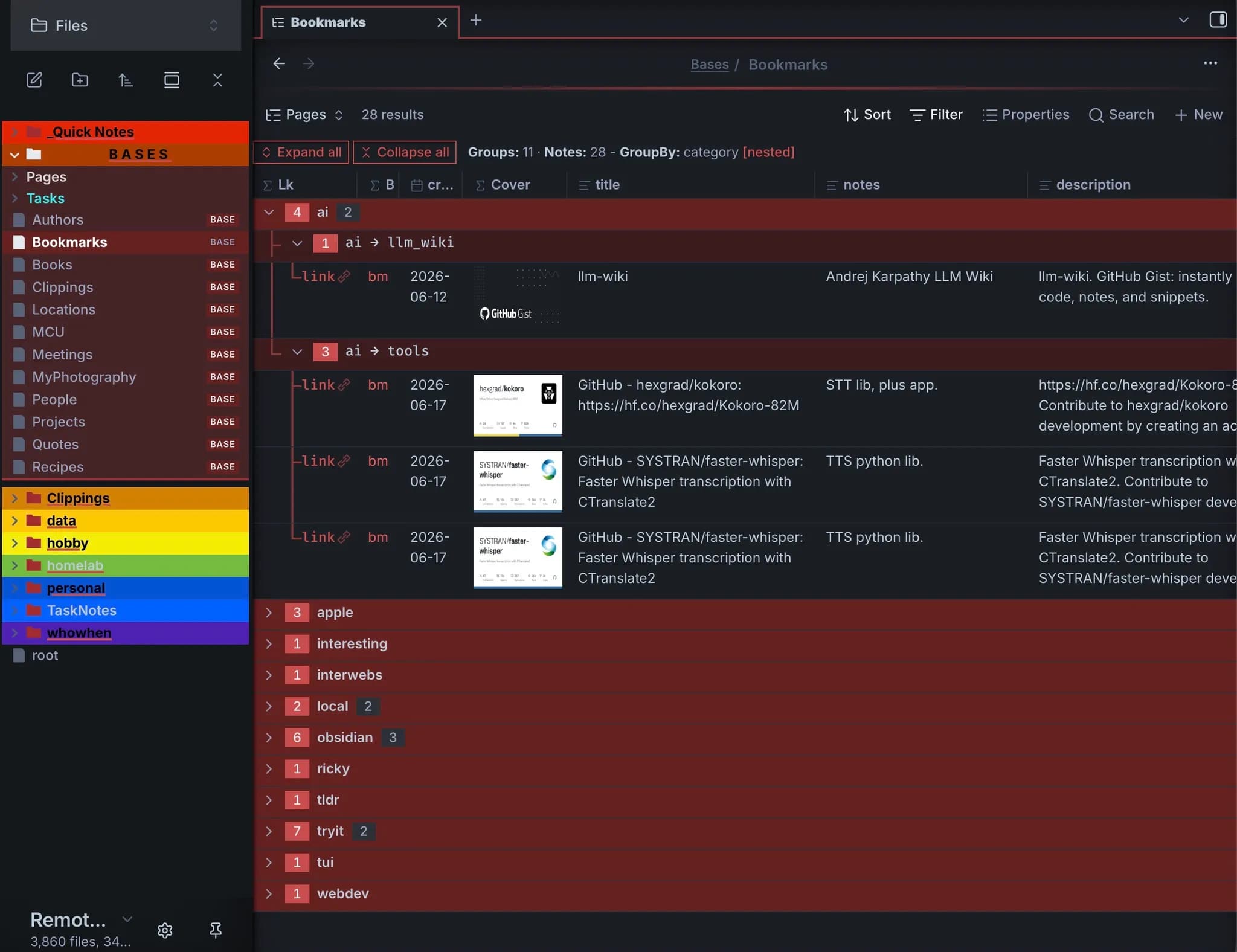
Task: Click Collapse all groups button
Action: tap(405, 152)
